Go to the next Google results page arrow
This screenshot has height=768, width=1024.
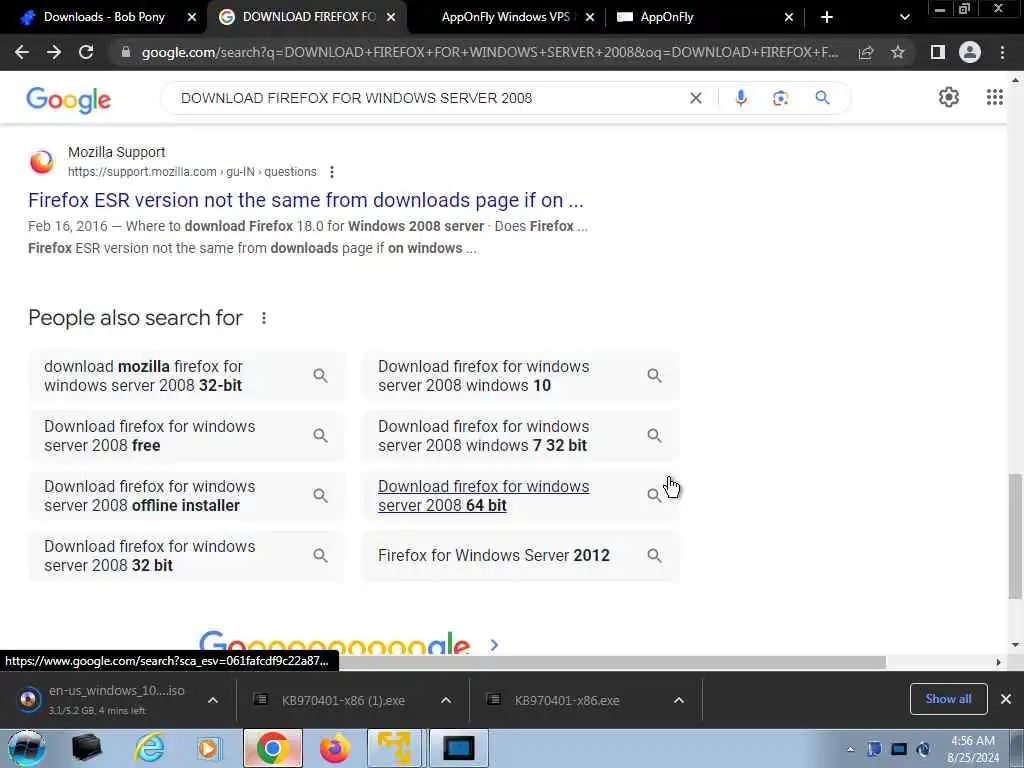click(494, 645)
